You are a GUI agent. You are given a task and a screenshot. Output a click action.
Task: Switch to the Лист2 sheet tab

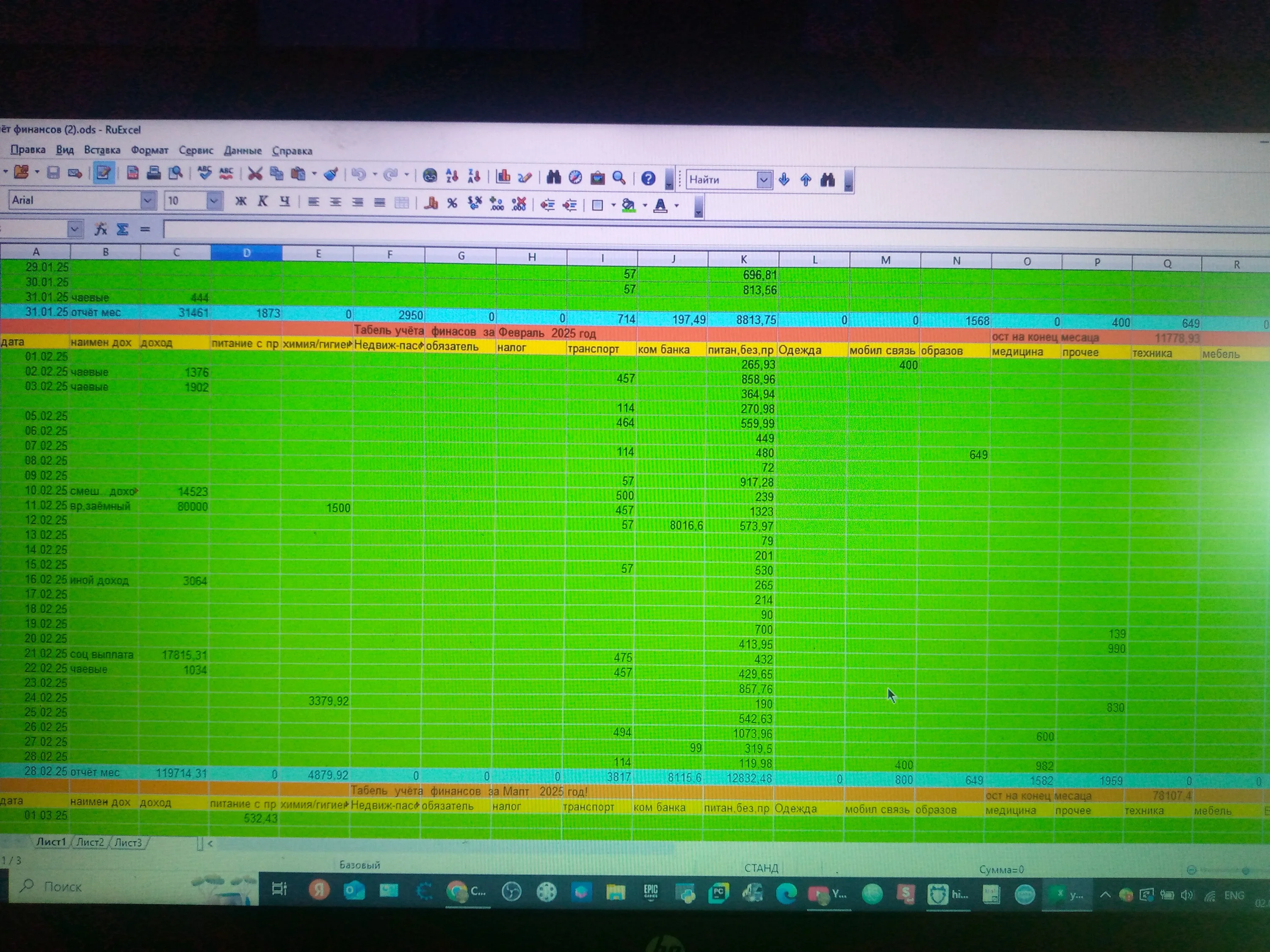pyautogui.click(x=90, y=842)
